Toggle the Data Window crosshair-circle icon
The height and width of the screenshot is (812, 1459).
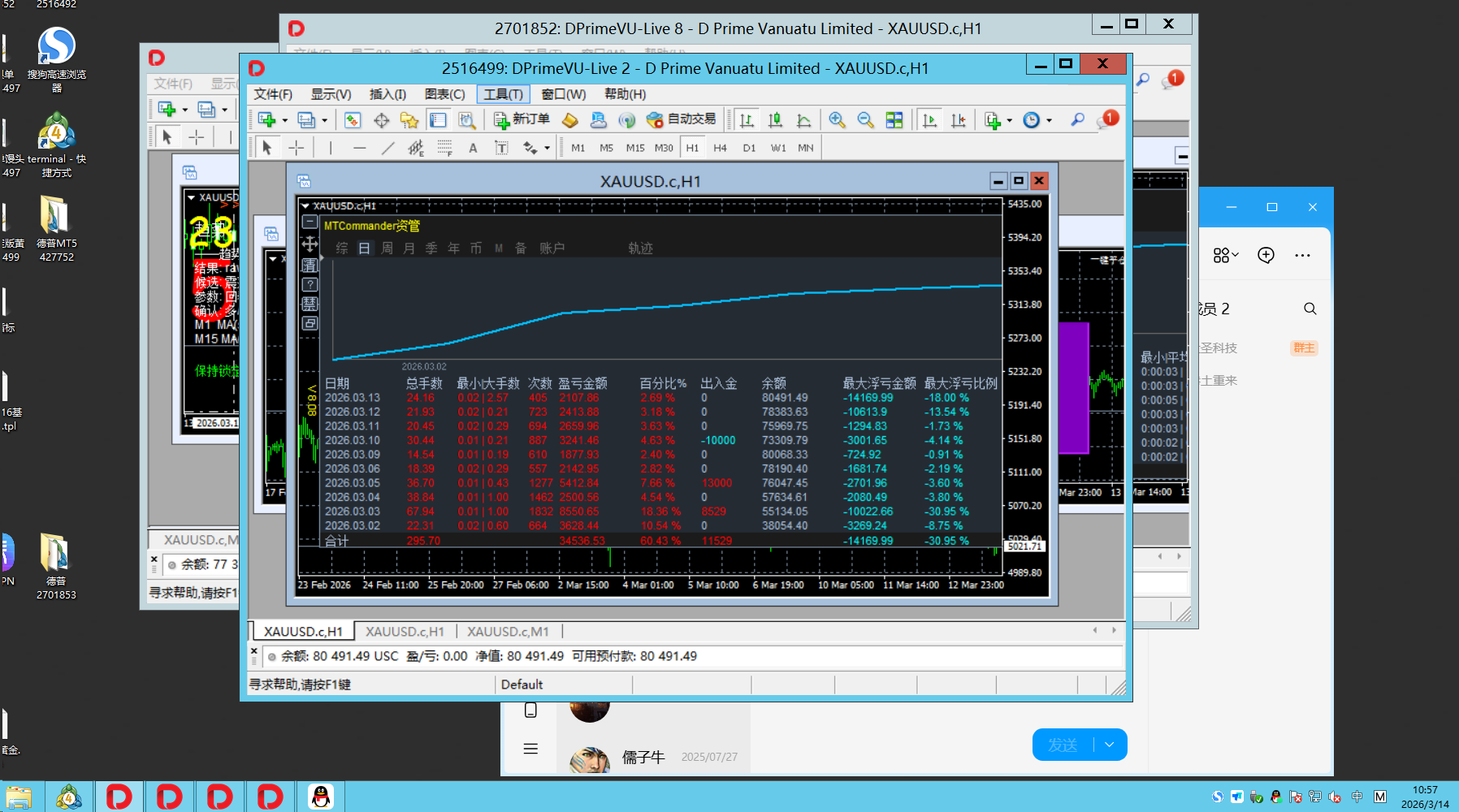point(381,120)
